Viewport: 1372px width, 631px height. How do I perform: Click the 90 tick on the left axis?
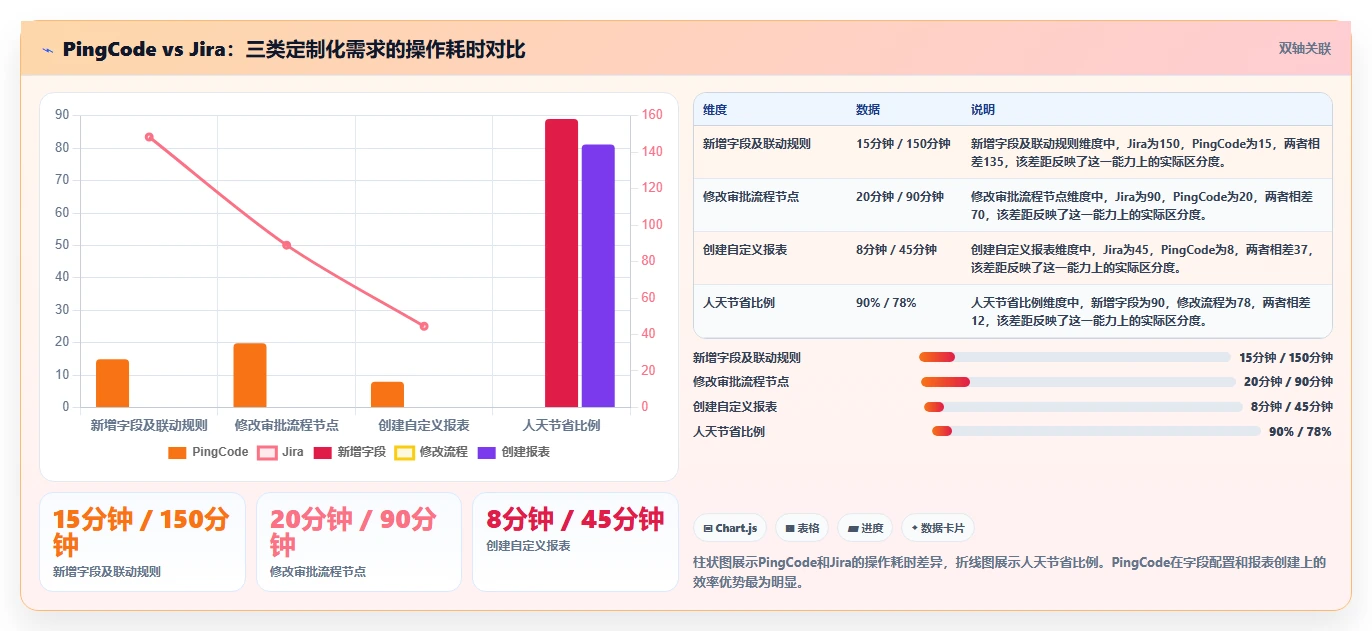[62, 115]
